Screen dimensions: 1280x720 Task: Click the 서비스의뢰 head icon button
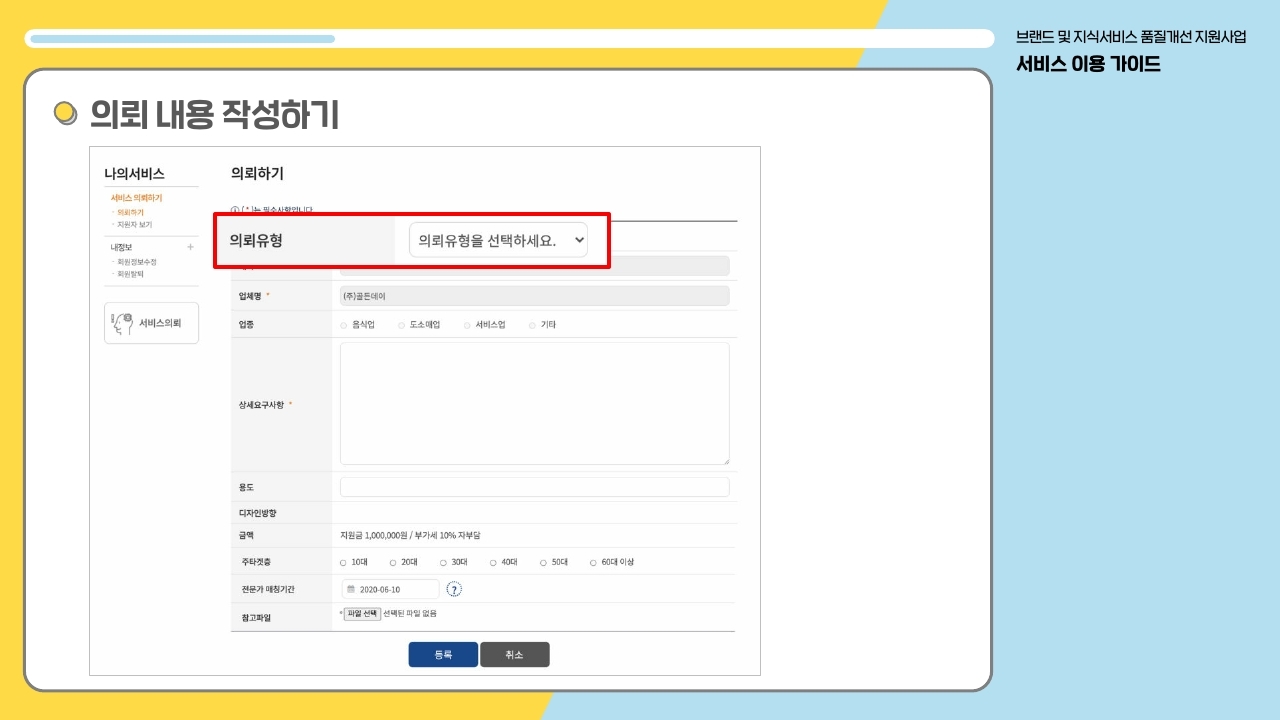pyautogui.click(x=151, y=323)
